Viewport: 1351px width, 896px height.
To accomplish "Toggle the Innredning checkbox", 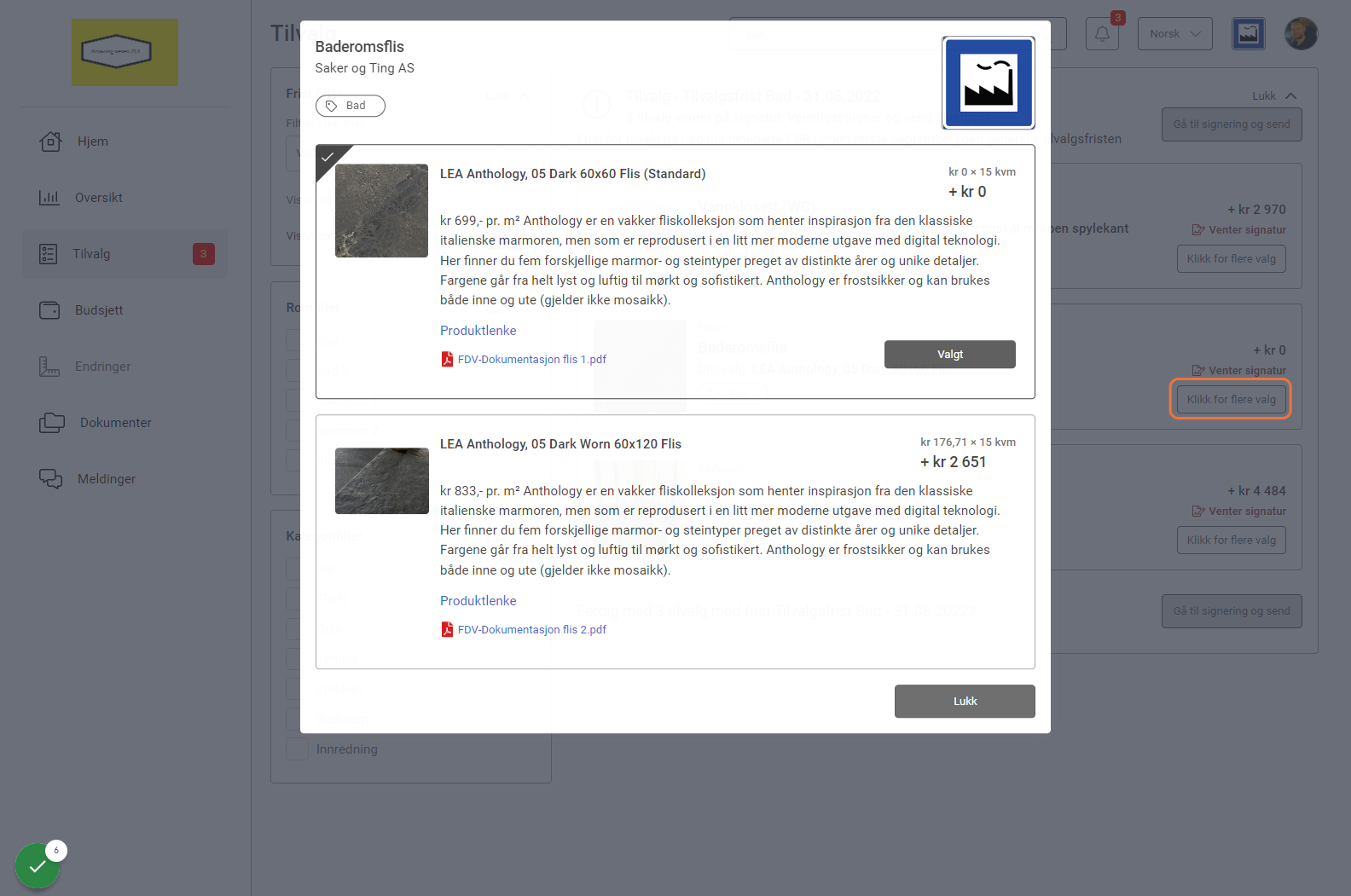I will (x=297, y=749).
